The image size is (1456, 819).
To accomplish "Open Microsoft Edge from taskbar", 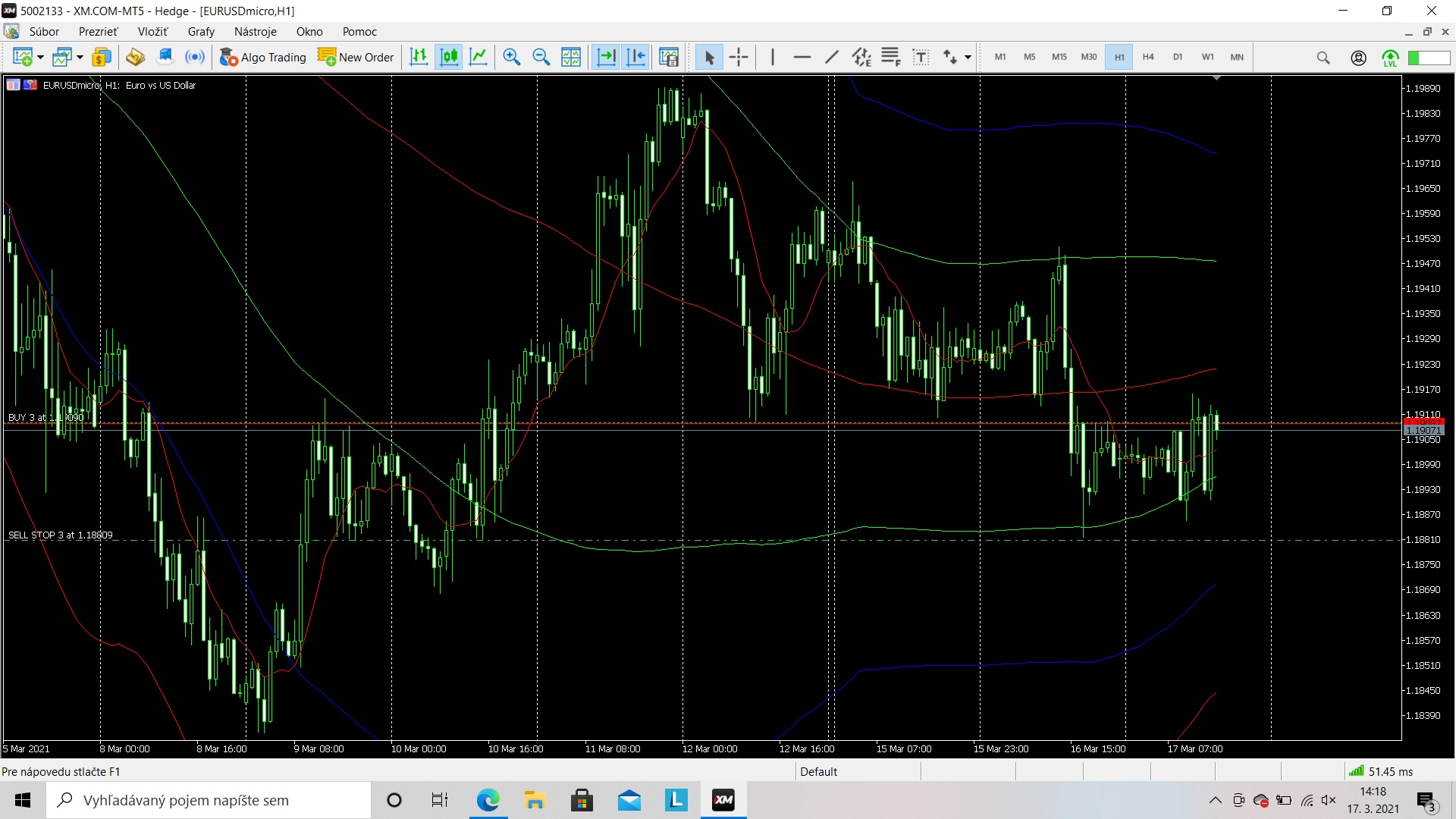I will [x=488, y=800].
